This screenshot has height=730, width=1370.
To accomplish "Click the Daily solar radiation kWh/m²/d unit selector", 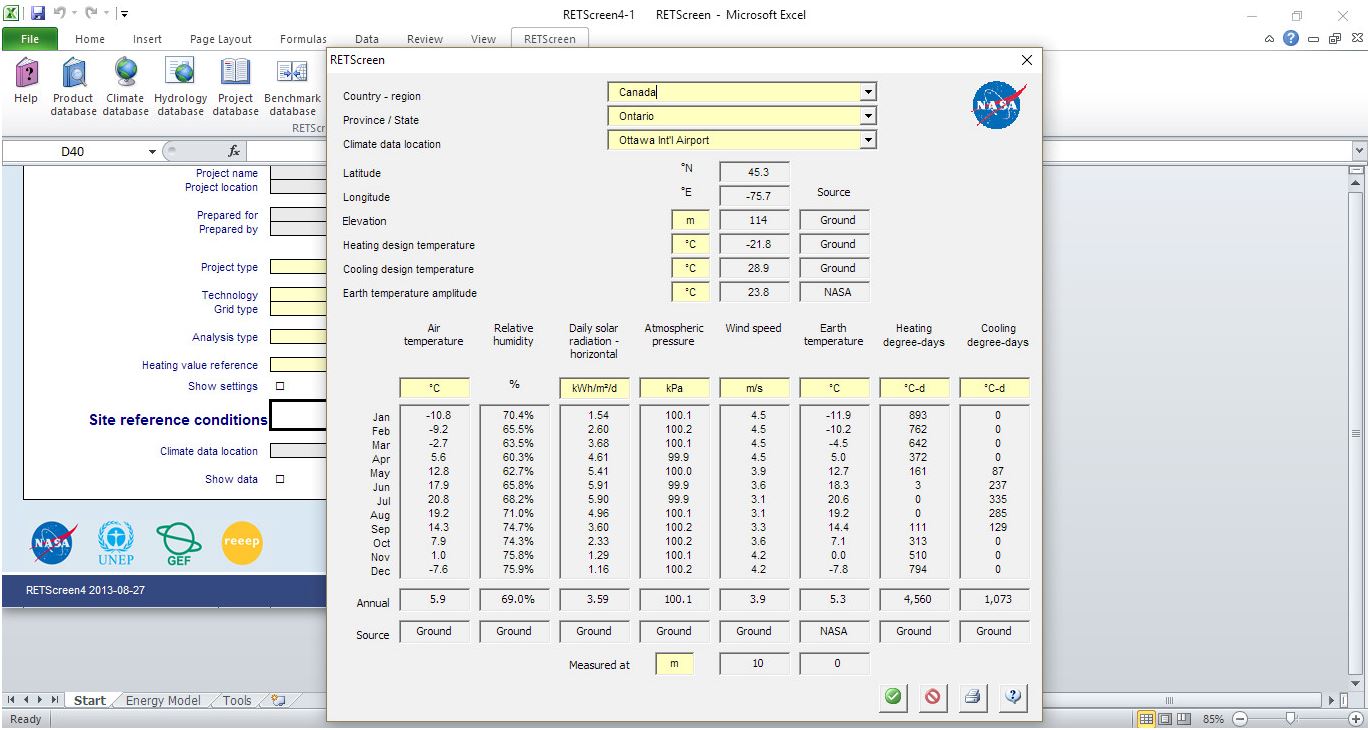I will [594, 388].
